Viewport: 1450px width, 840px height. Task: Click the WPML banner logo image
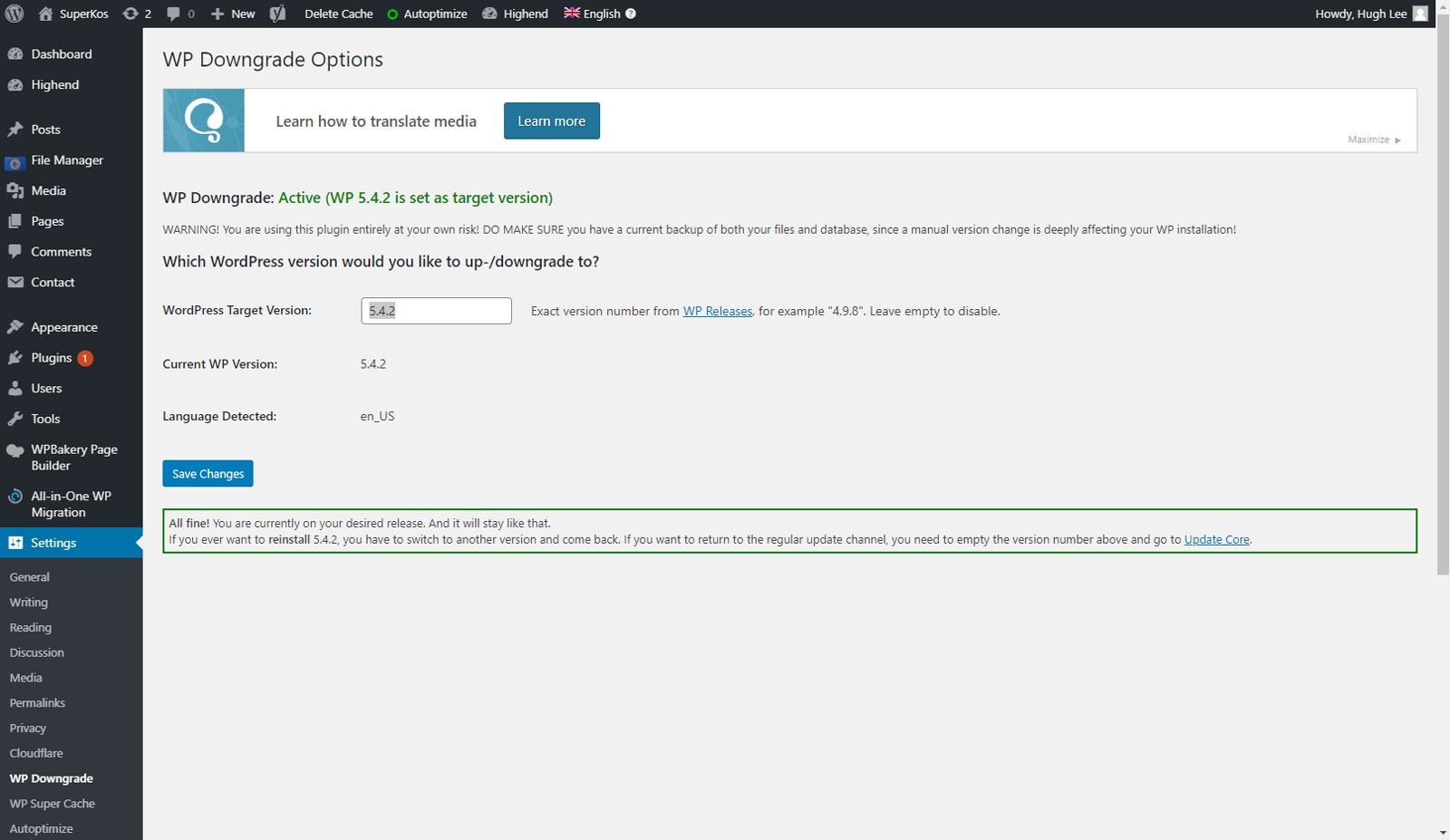point(204,121)
